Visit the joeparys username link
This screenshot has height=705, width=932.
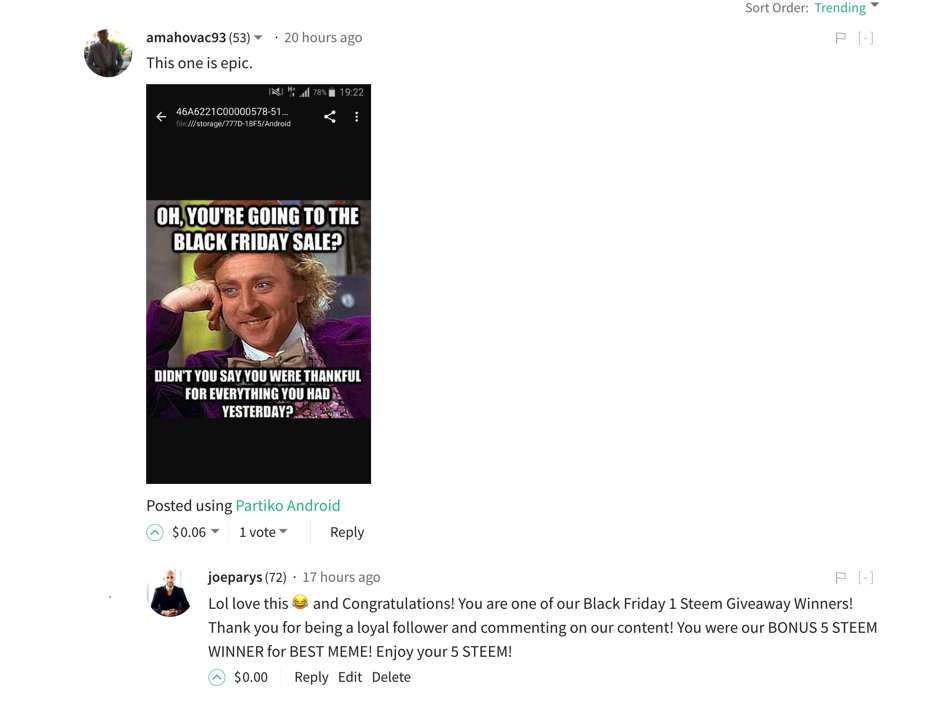(235, 577)
